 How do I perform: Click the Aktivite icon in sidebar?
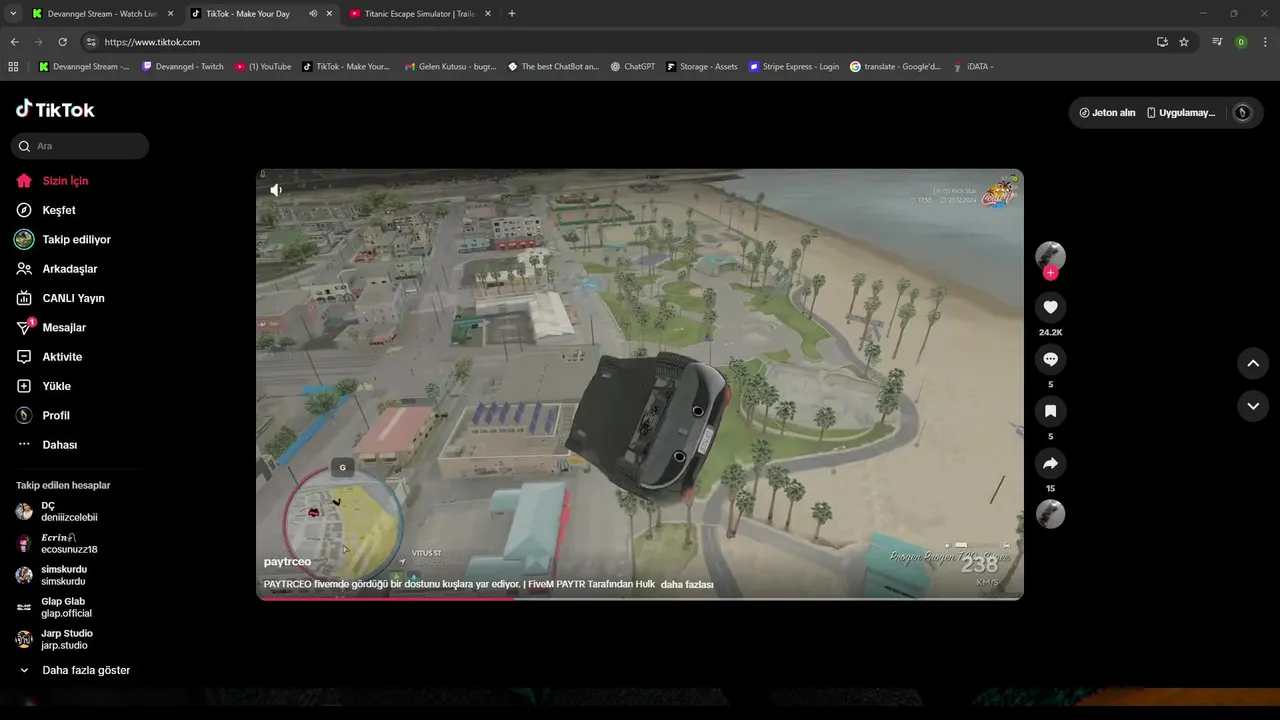pyautogui.click(x=24, y=357)
